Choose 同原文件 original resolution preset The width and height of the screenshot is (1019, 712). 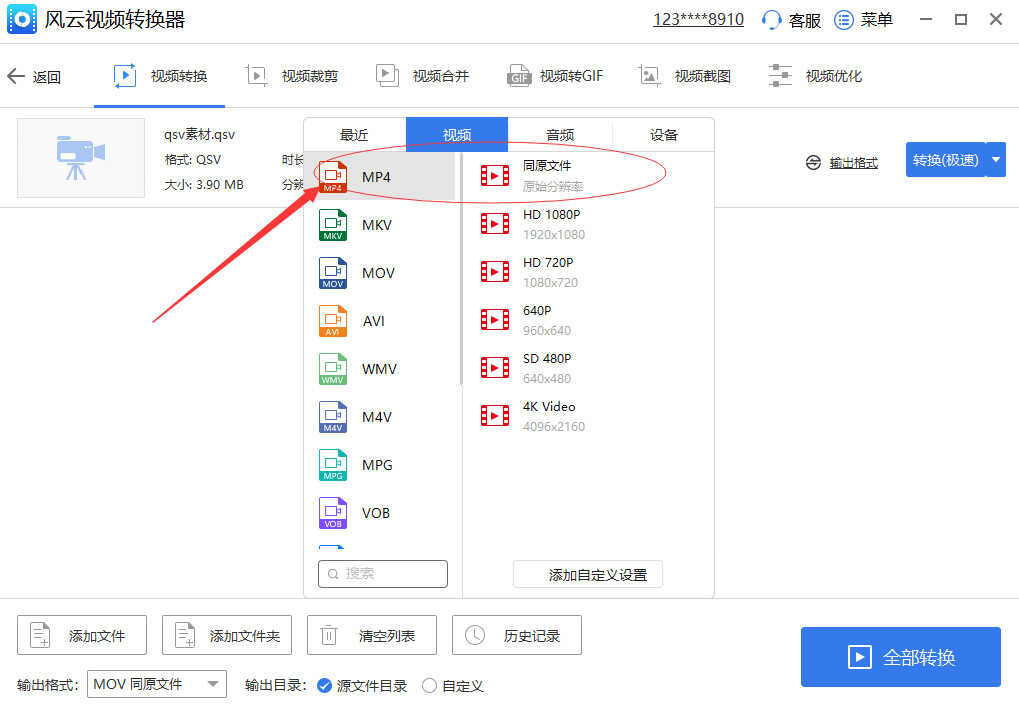(x=588, y=175)
